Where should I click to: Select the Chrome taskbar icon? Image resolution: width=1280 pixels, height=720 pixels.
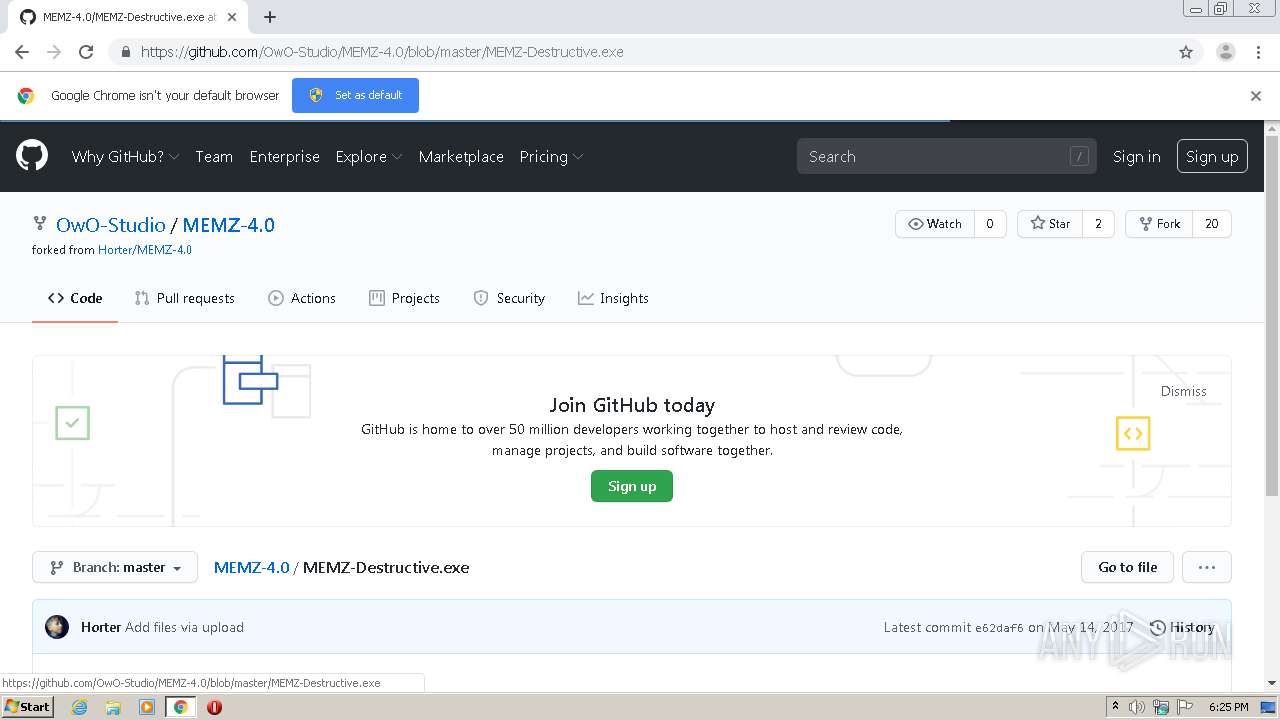tap(181, 707)
